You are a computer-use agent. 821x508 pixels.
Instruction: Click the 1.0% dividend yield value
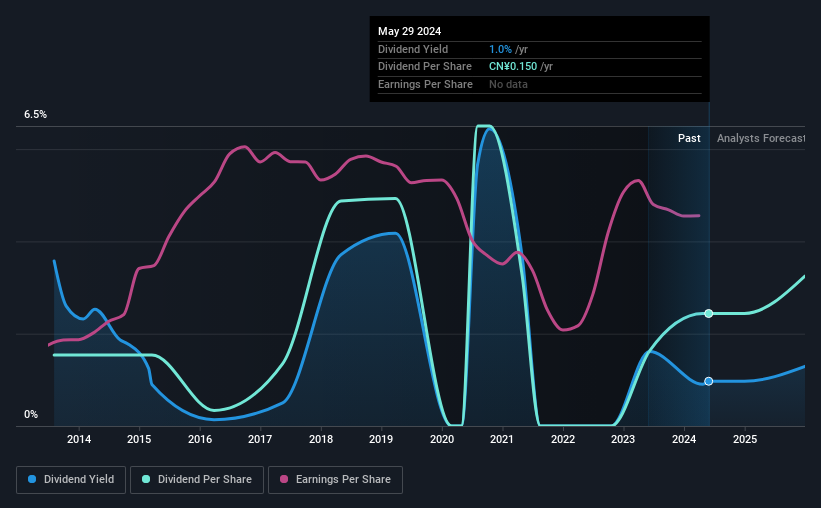pyautogui.click(x=500, y=49)
